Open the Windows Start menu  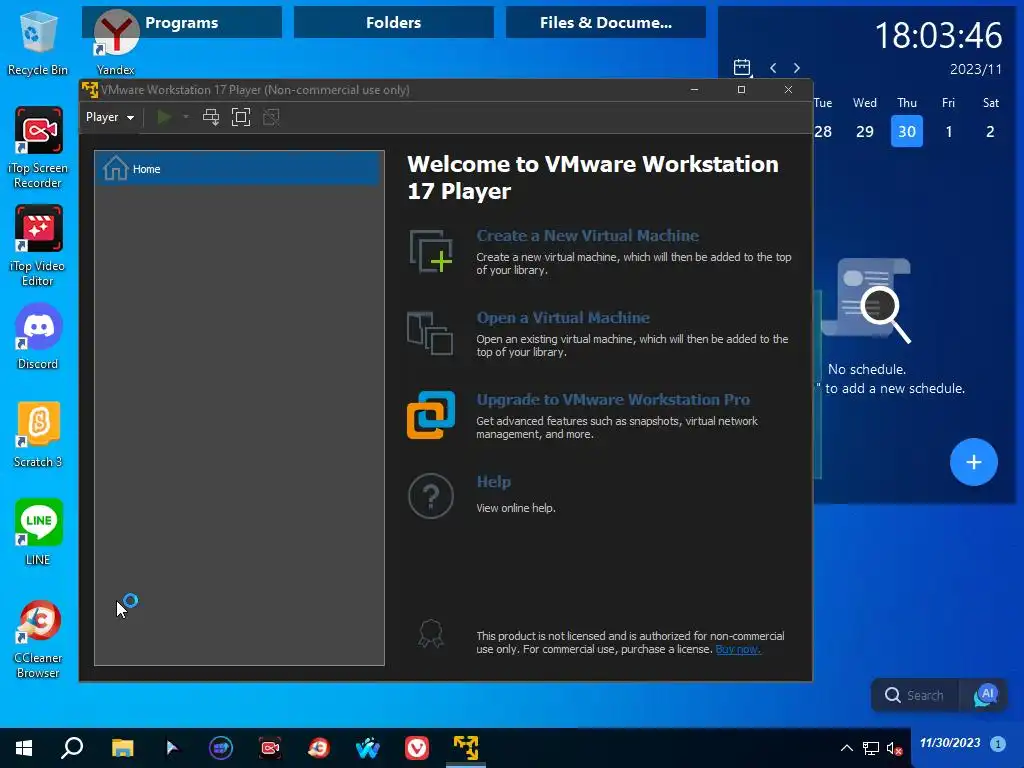click(24, 748)
